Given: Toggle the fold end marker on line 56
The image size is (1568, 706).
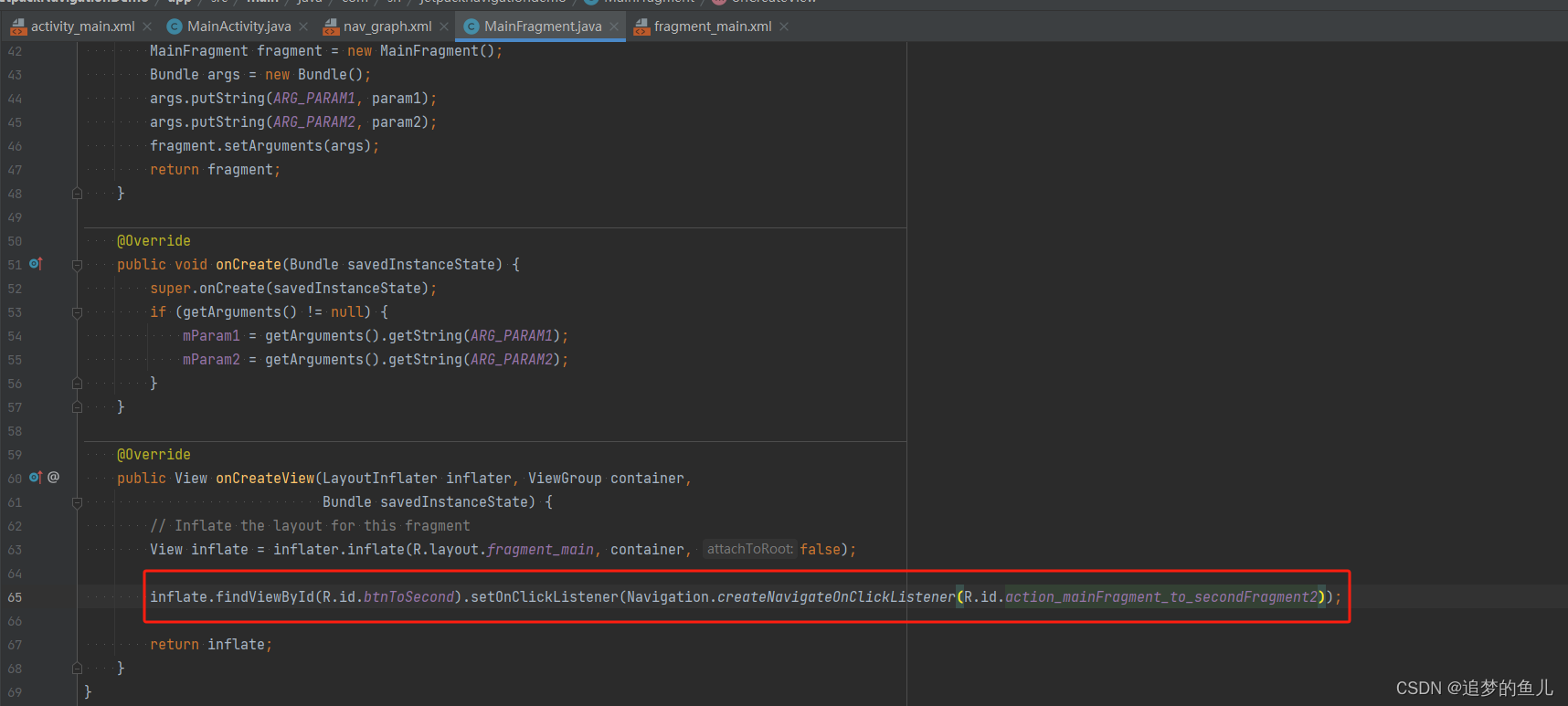Looking at the screenshot, I should (77, 384).
